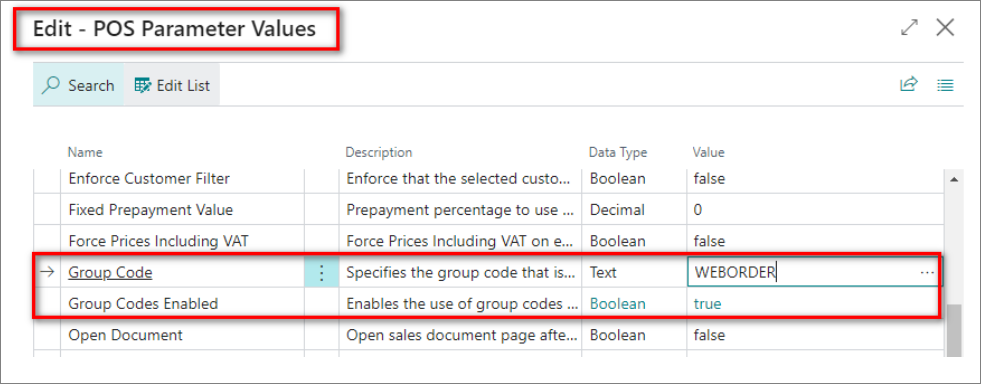Click the false value of Open Document
This screenshot has height=384, width=981.
[x=709, y=335]
